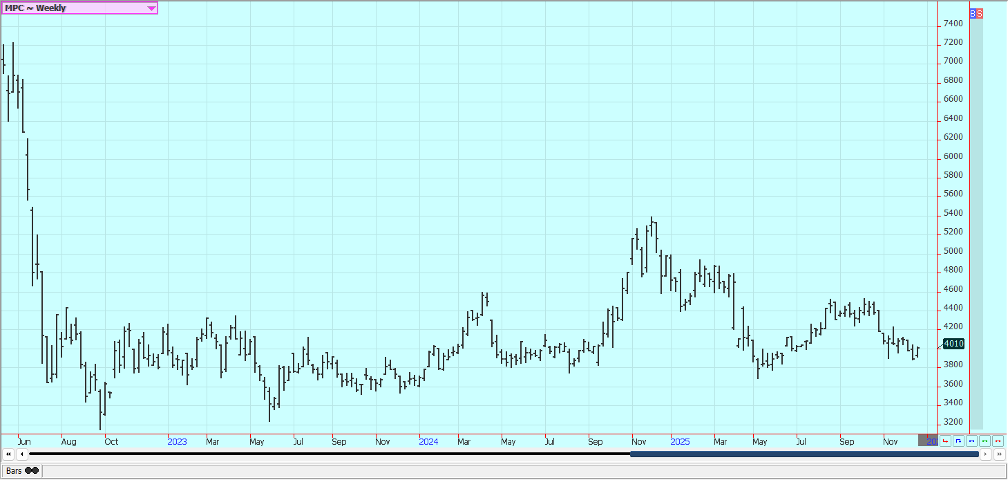Screen dimensions: 1008x480
Task: Jump to chart end with double-right arrow
Action: [x=999, y=454]
